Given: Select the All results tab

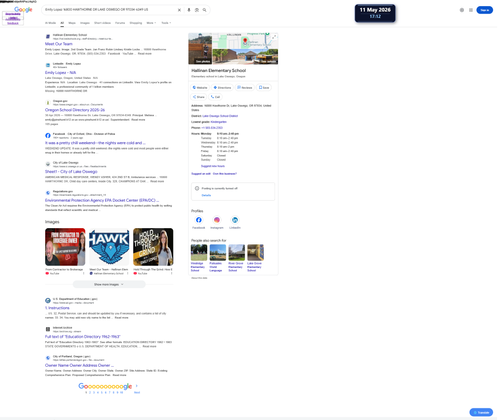Looking at the screenshot, I should [x=62, y=23].
